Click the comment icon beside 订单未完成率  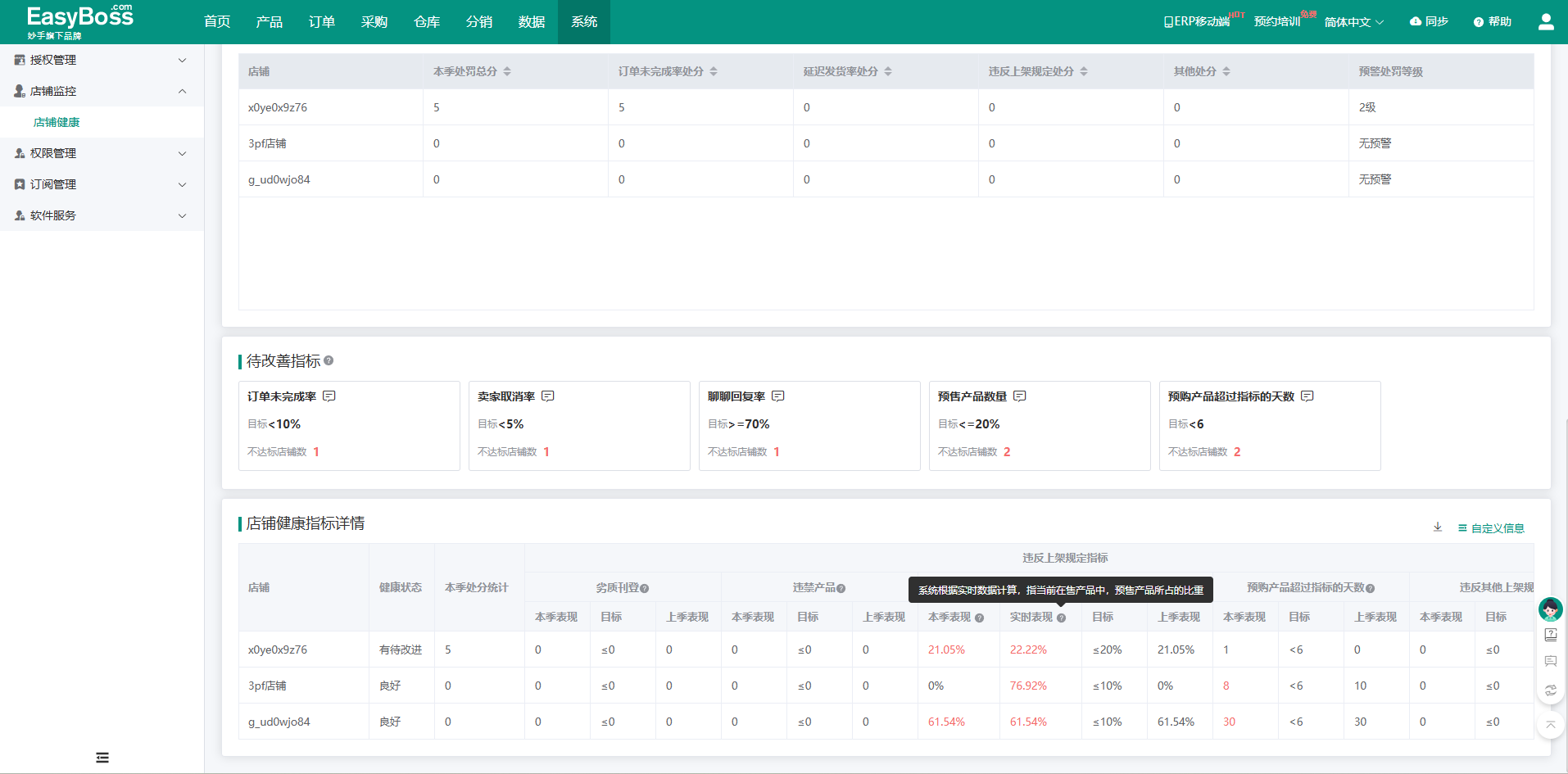pos(329,396)
